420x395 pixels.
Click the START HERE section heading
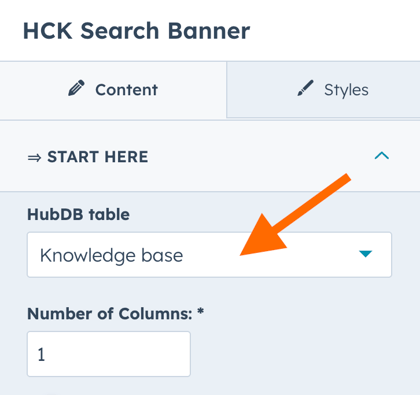tap(98, 157)
